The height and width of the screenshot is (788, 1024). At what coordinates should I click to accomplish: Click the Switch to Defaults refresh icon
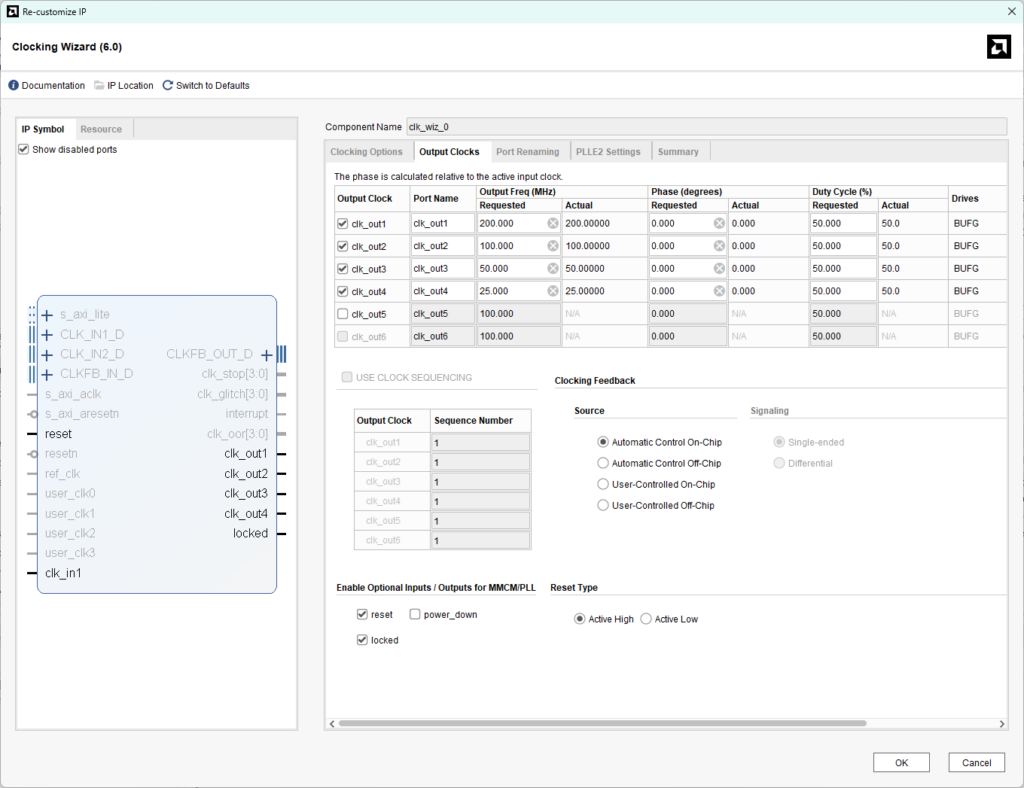click(x=168, y=86)
